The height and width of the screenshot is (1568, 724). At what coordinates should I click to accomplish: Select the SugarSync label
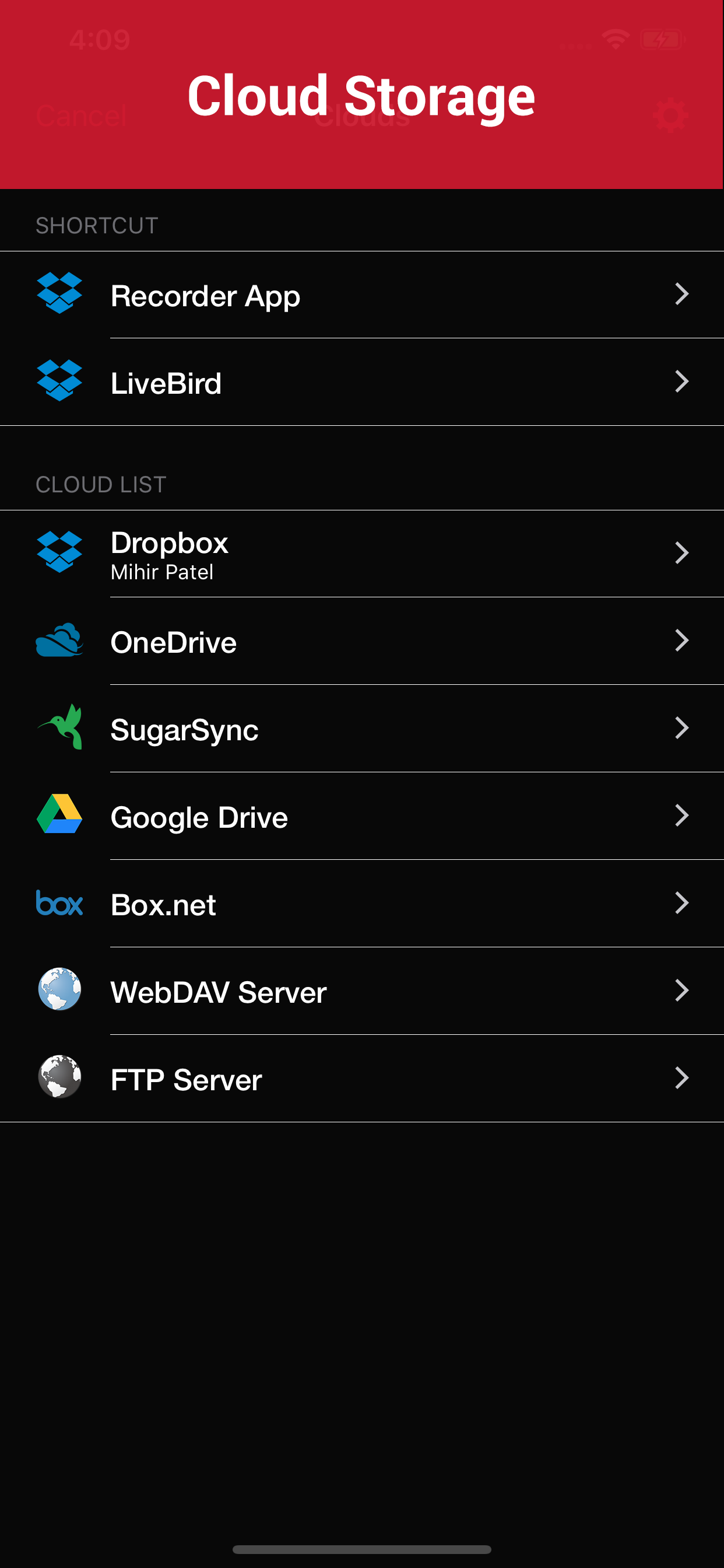coord(184,730)
